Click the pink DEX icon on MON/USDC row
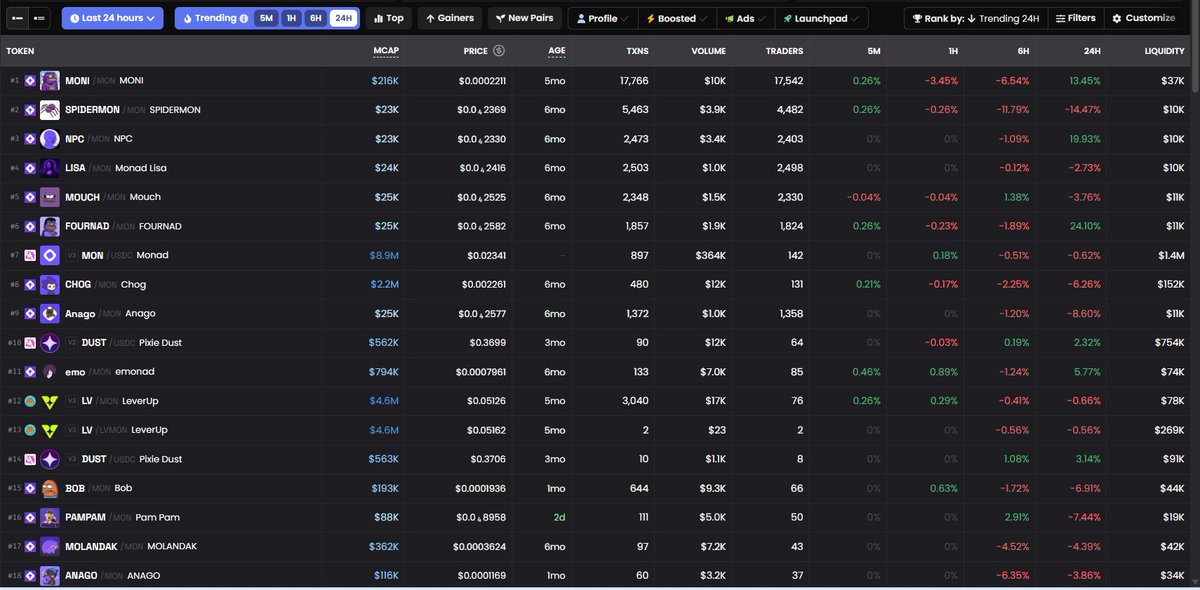 (30, 255)
